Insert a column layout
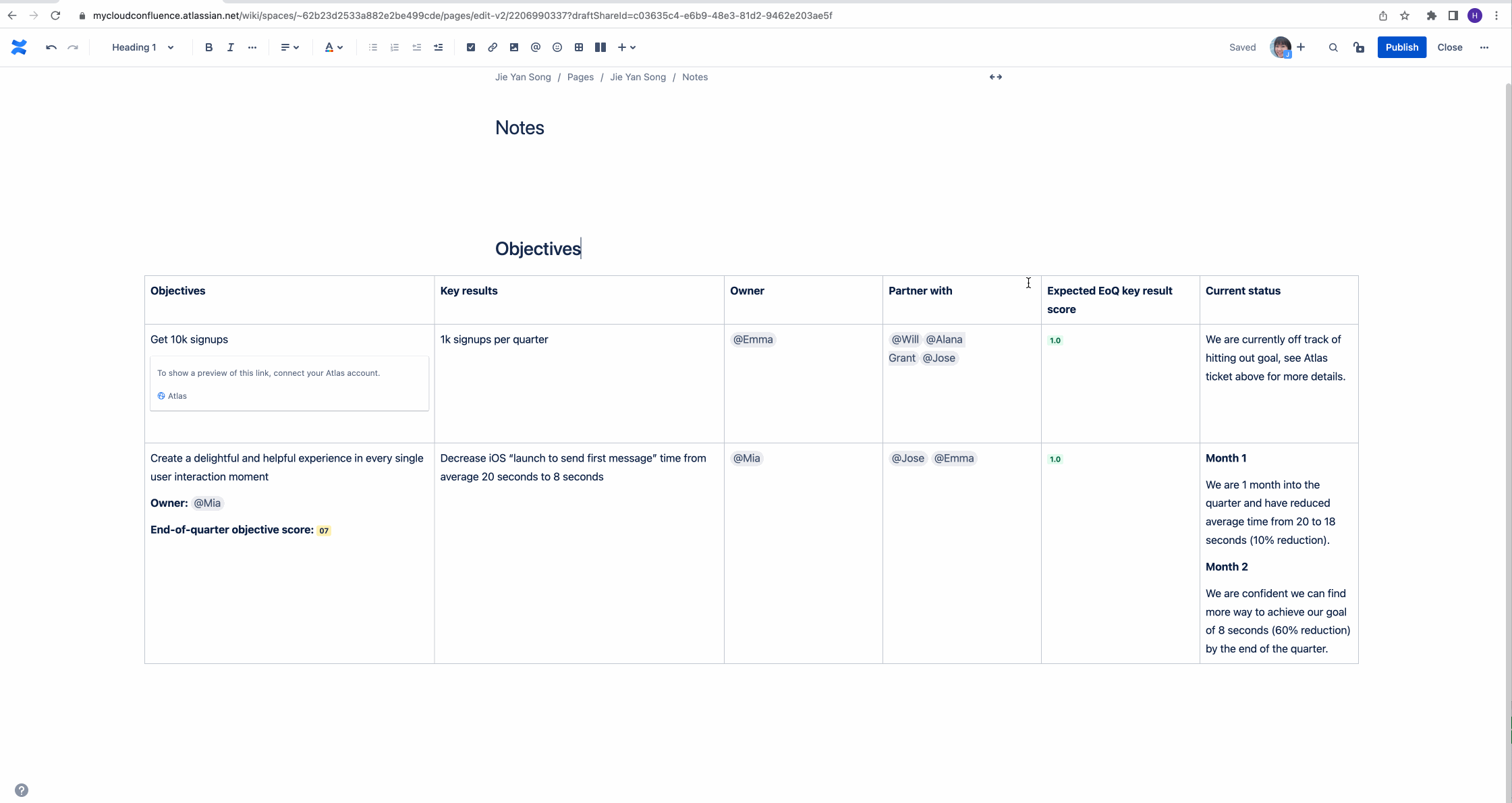1512x803 pixels. coord(600,47)
